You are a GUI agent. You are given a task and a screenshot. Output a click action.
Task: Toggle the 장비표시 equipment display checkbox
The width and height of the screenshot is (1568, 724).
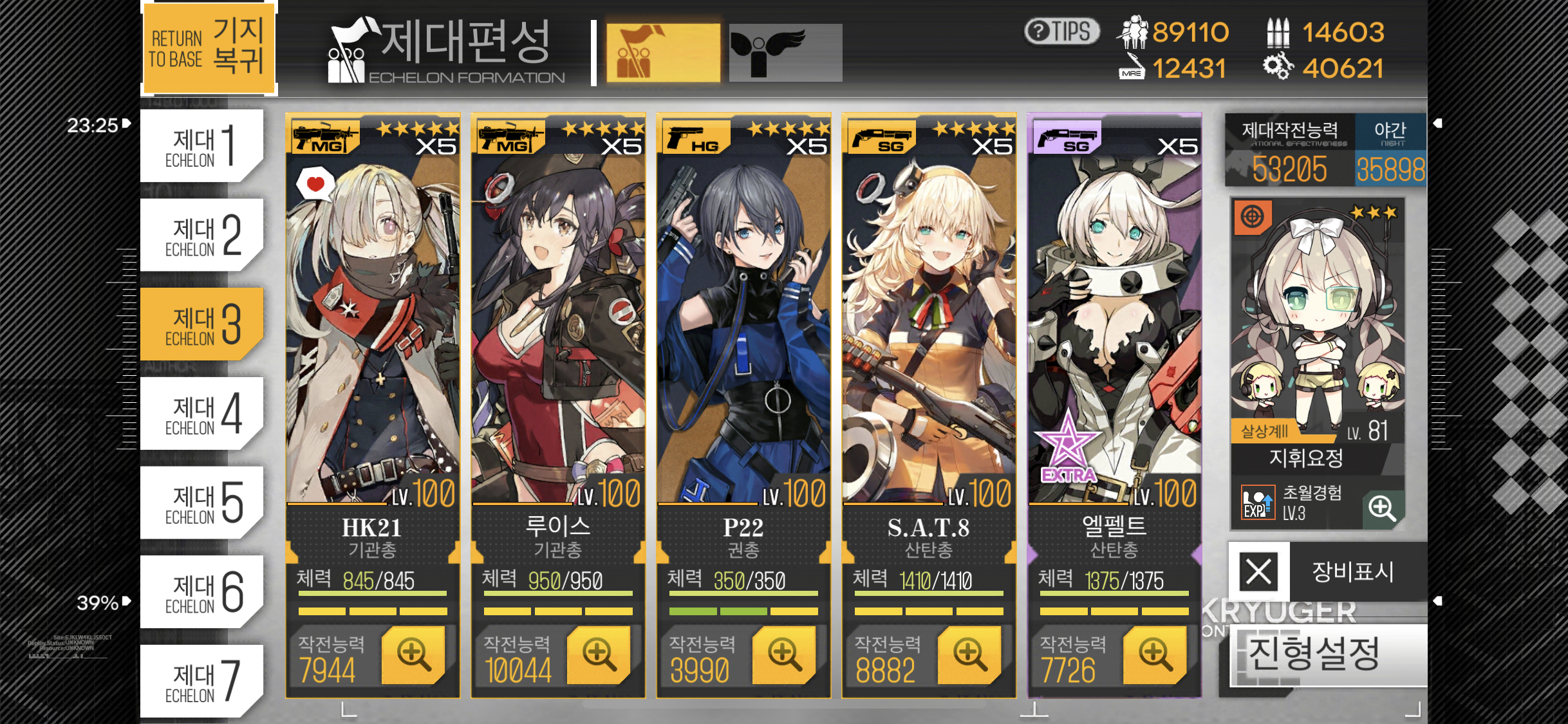(x=1258, y=571)
